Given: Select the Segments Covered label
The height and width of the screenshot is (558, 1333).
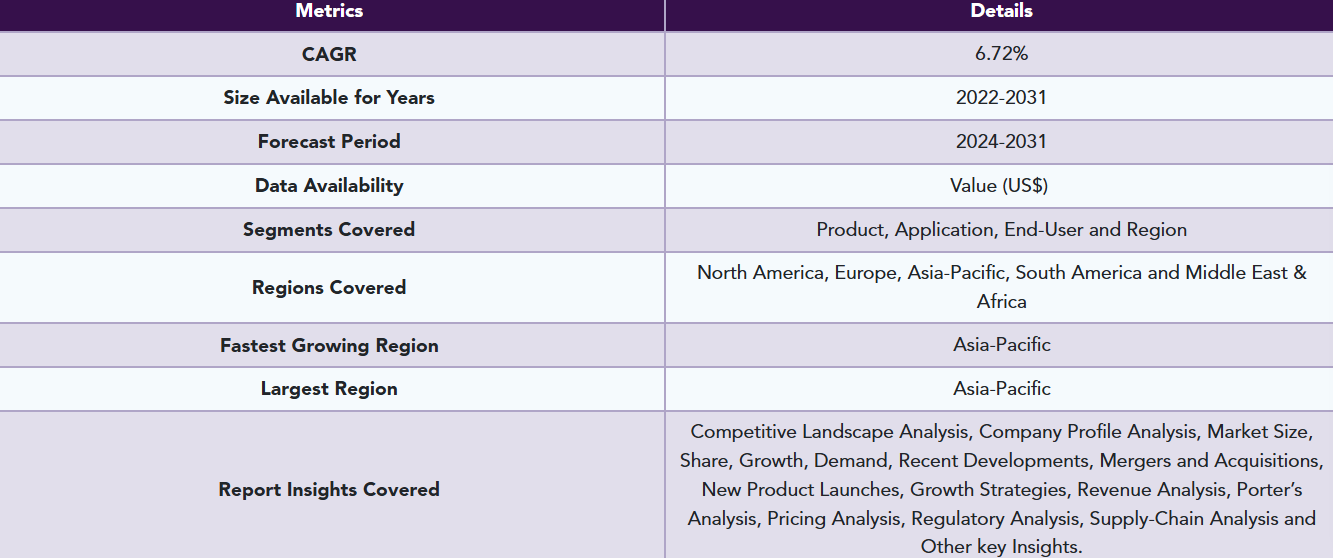Looking at the screenshot, I should 329,230.
